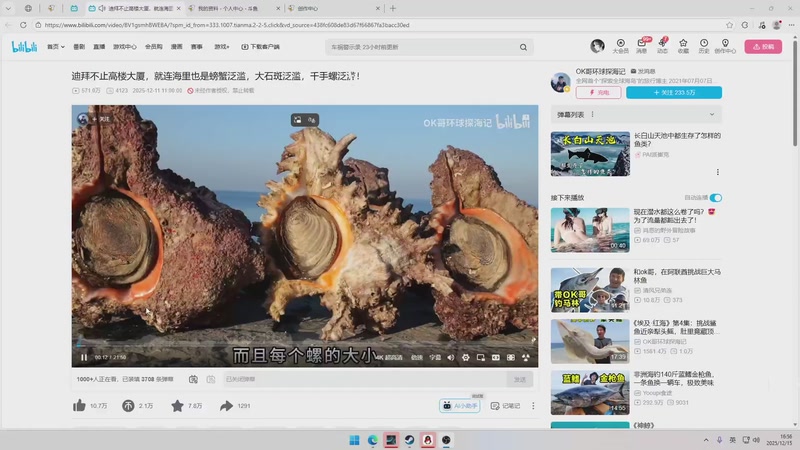Screen dimensions: 800x450
Task: Click the danmaku text input field
Action: [365, 379]
